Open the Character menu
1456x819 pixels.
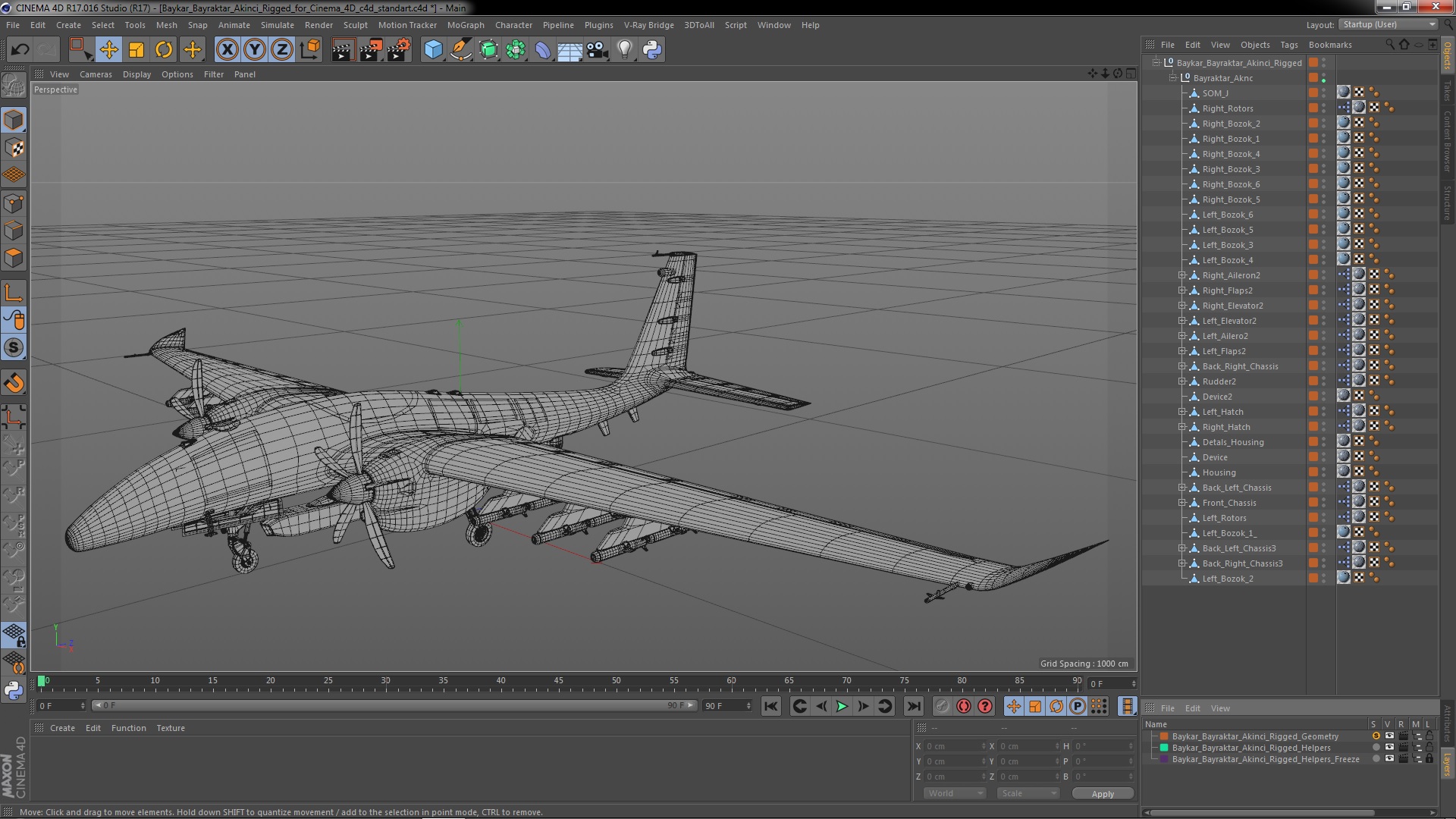pyautogui.click(x=513, y=25)
